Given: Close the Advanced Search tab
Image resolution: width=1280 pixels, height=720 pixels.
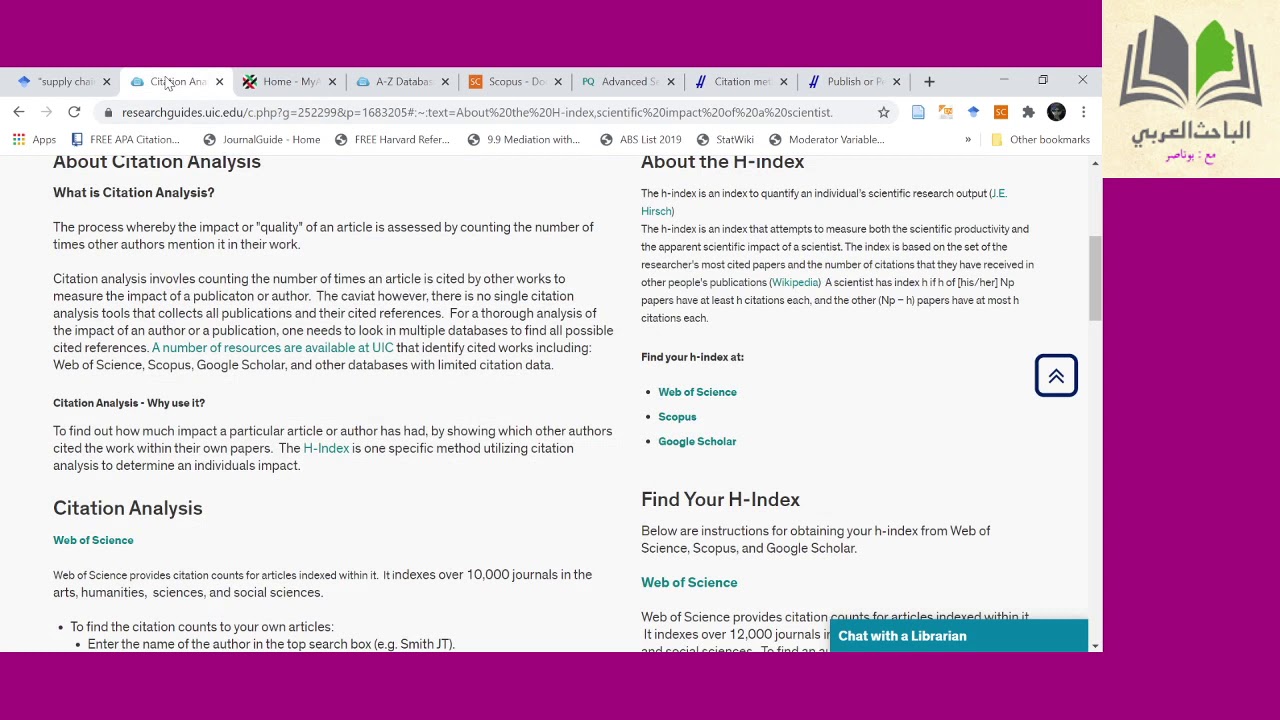Looking at the screenshot, I should tap(671, 82).
